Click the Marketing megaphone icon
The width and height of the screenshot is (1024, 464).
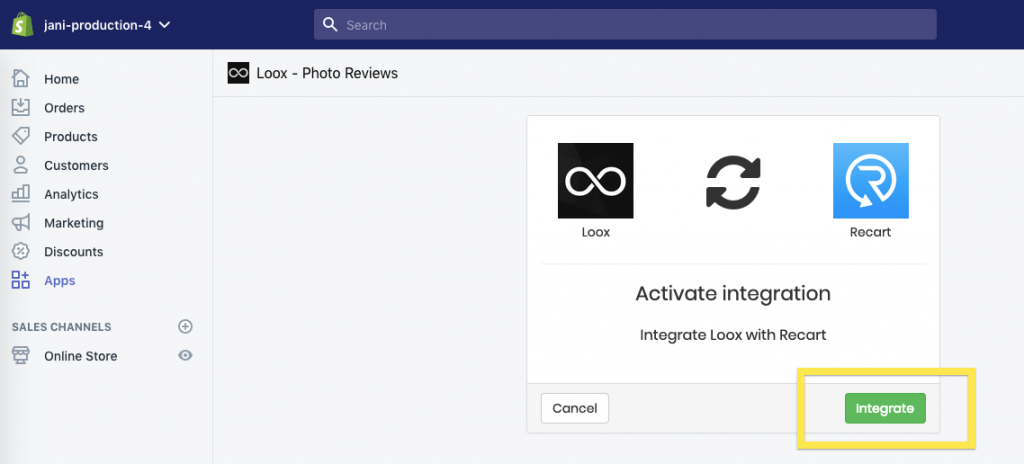click(21, 222)
